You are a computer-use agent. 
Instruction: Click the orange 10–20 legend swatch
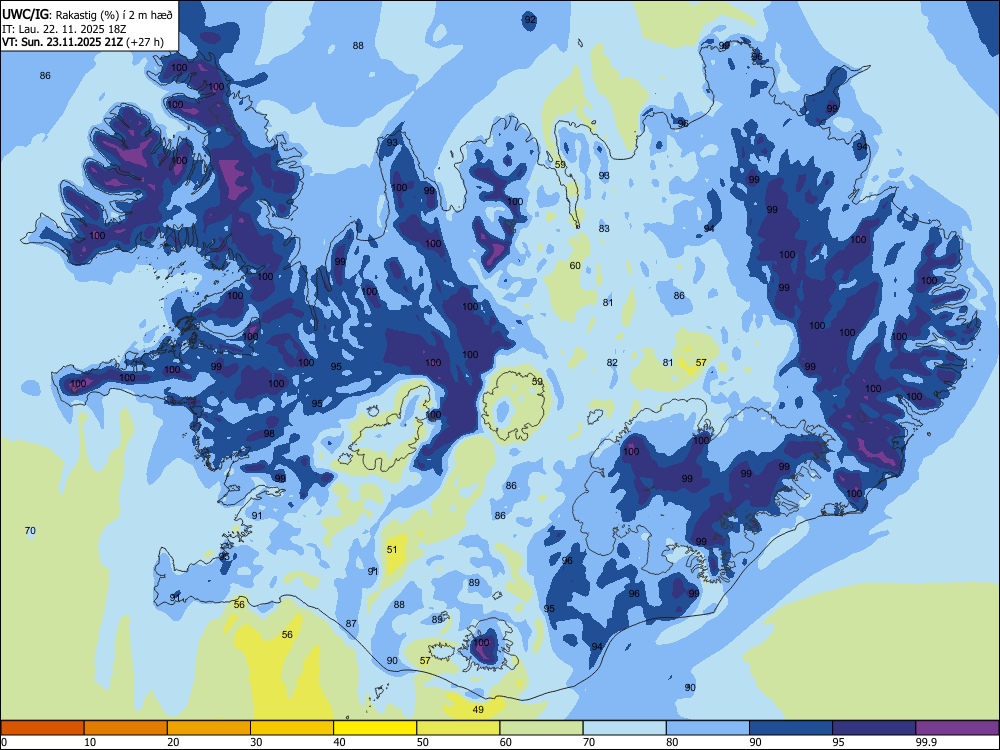(x=126, y=728)
